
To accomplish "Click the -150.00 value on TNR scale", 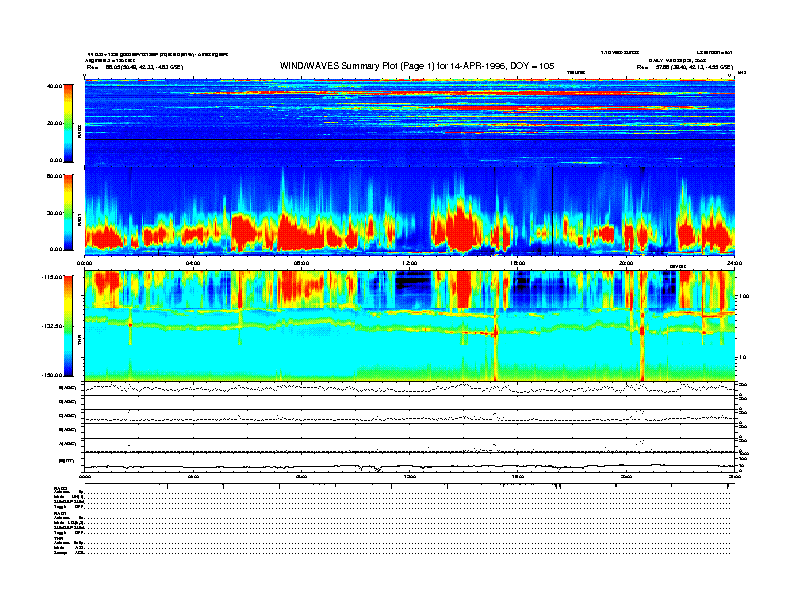I will pyautogui.click(x=52, y=375).
